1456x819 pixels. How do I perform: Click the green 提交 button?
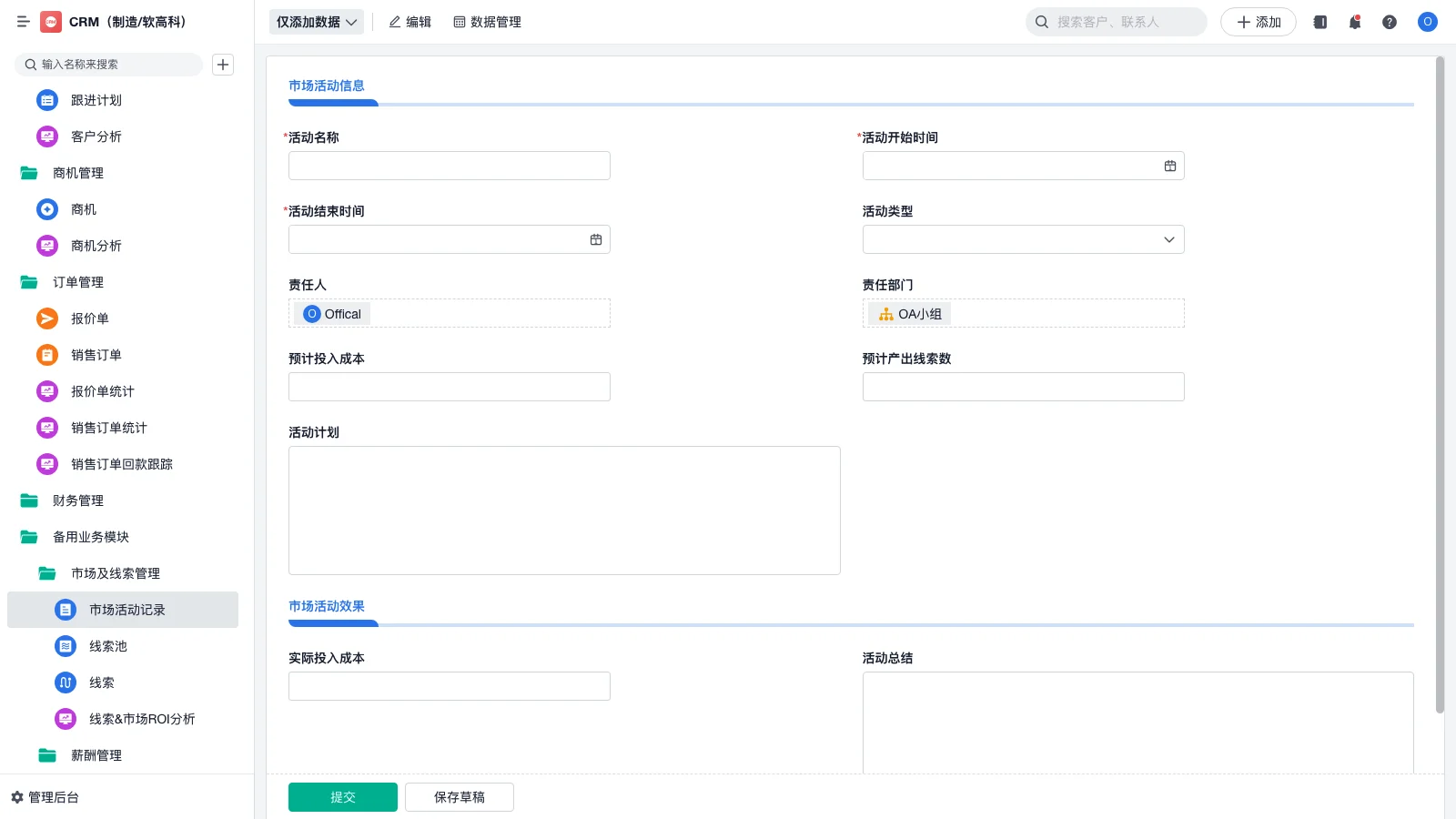coord(342,797)
